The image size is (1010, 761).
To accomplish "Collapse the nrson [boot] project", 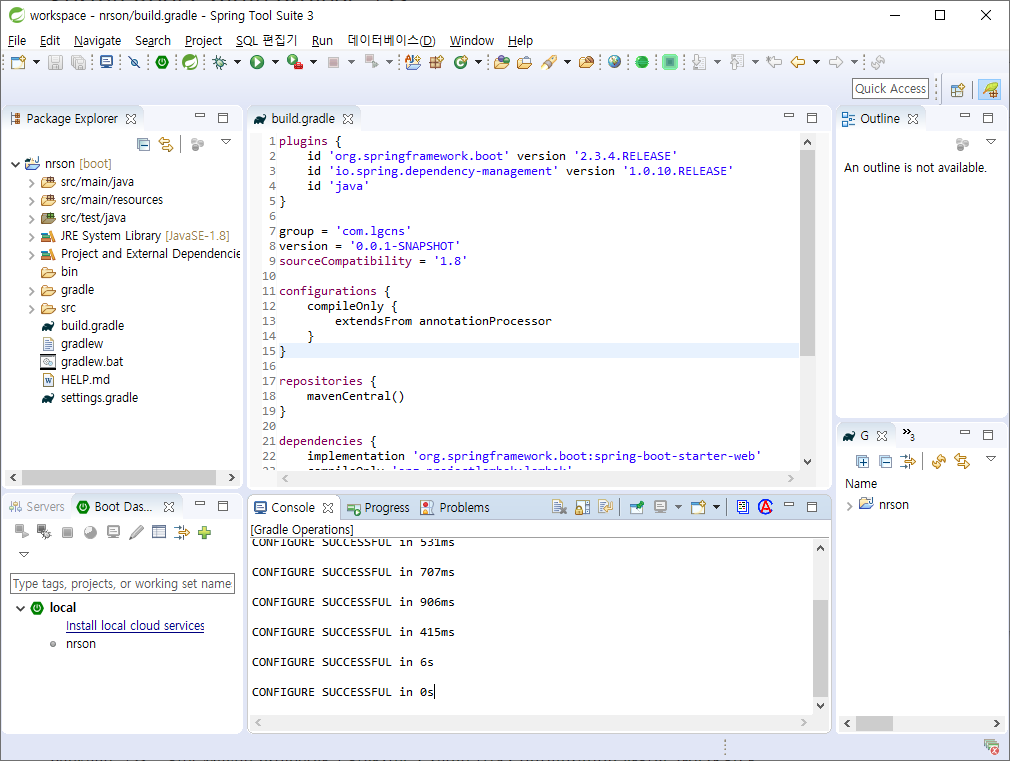I will [x=15, y=164].
